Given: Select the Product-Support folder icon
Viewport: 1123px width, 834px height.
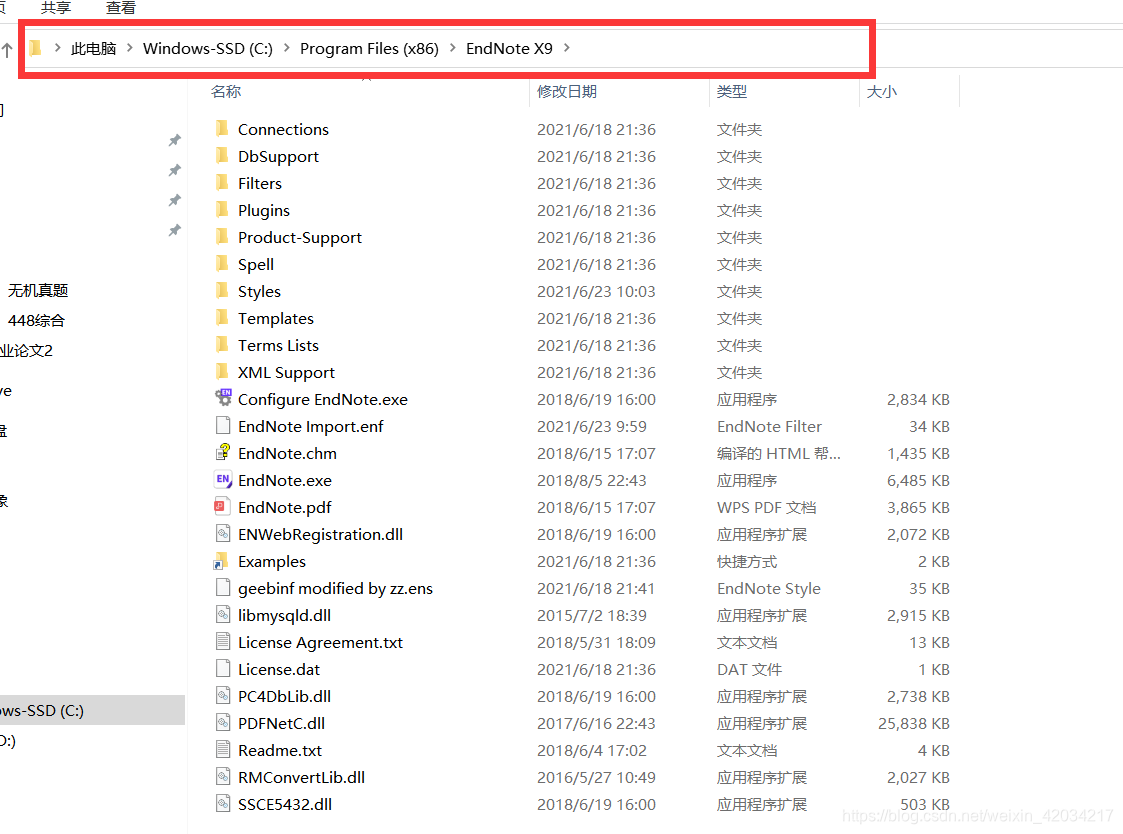Looking at the screenshot, I should (x=223, y=237).
